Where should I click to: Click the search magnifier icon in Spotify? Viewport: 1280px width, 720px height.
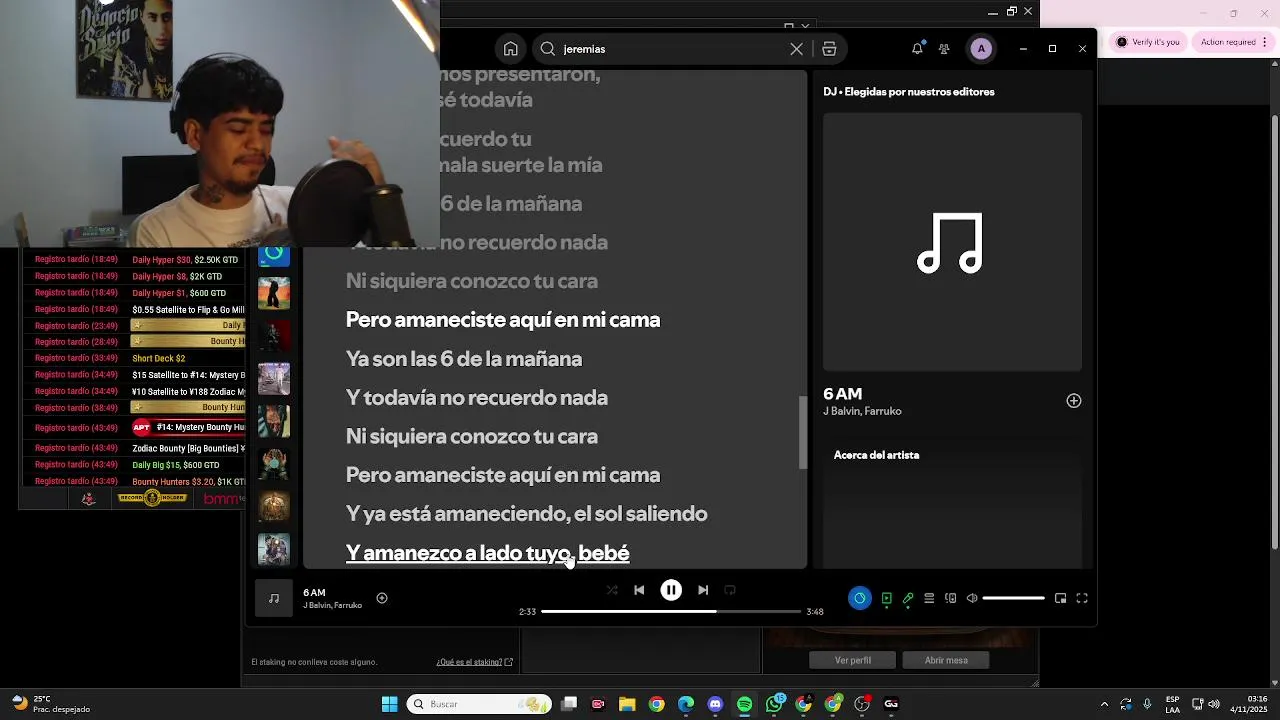point(548,49)
